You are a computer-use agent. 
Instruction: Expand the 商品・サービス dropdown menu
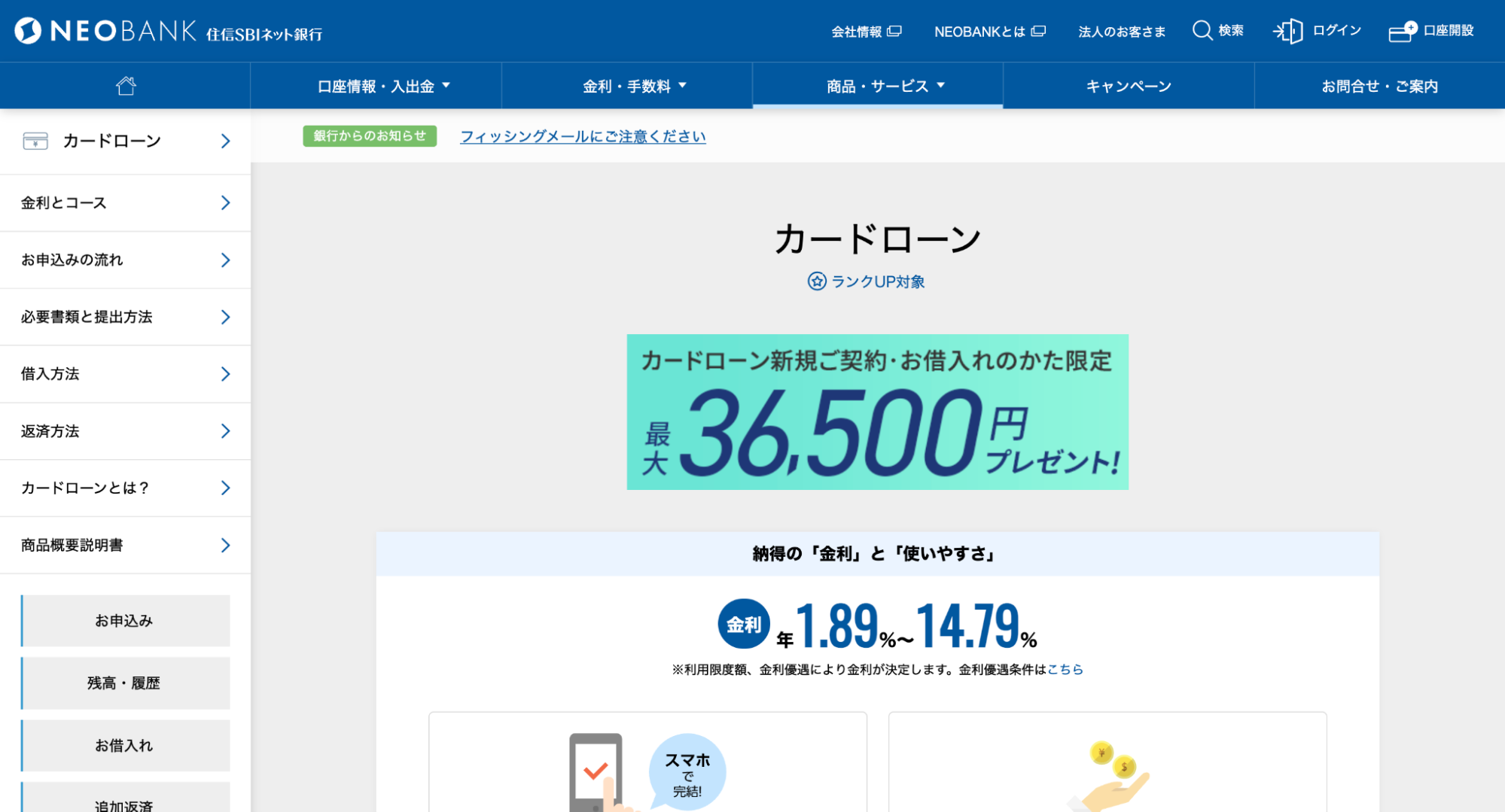pyautogui.click(x=885, y=86)
